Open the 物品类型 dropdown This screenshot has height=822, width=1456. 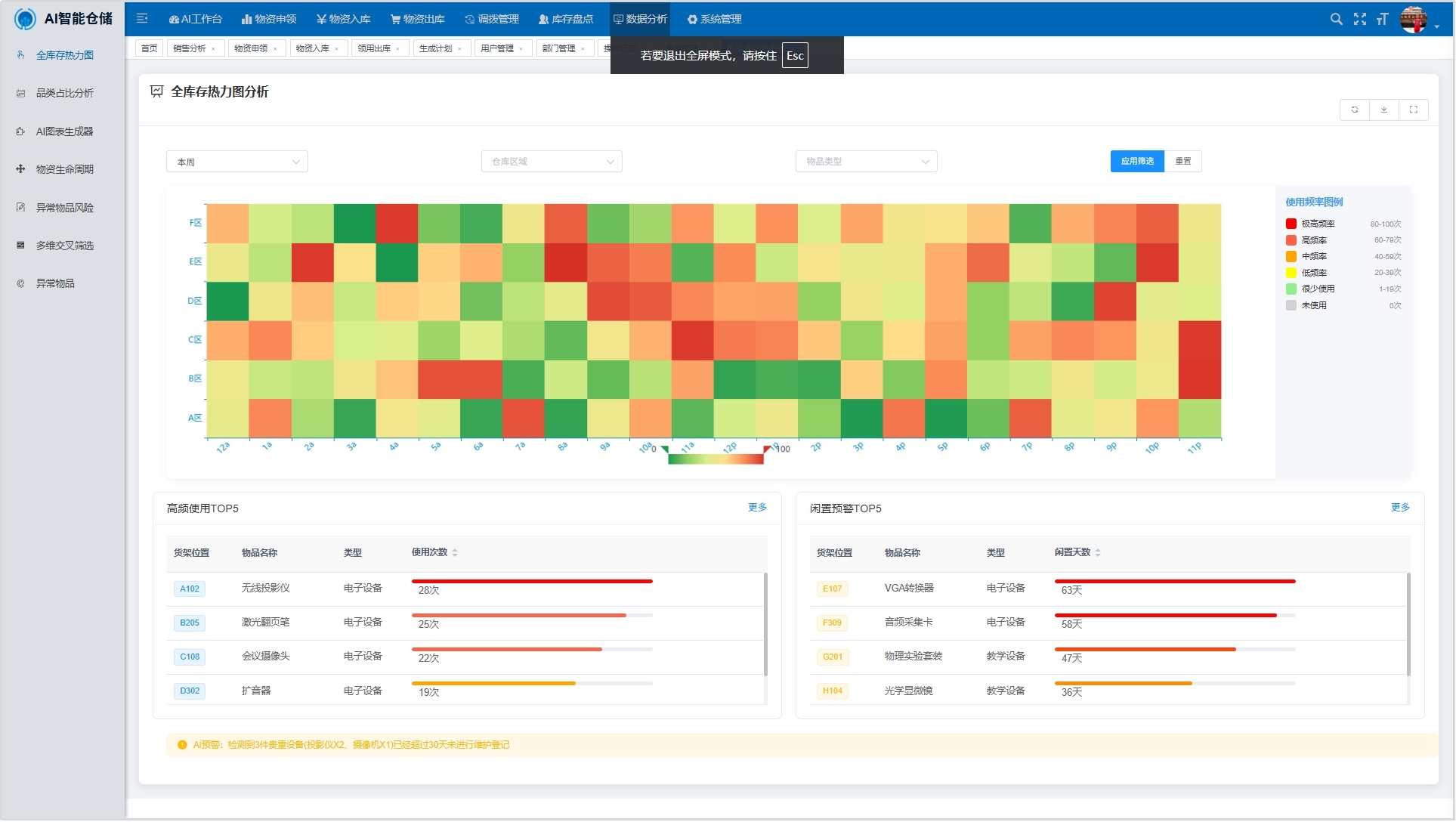click(866, 162)
